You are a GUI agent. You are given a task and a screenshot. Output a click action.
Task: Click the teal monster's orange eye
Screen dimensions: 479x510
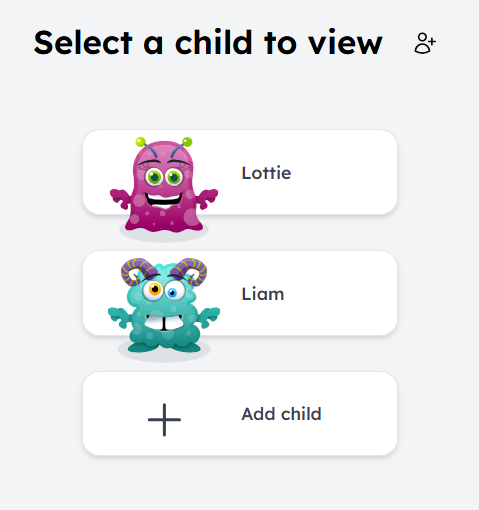pos(155,289)
